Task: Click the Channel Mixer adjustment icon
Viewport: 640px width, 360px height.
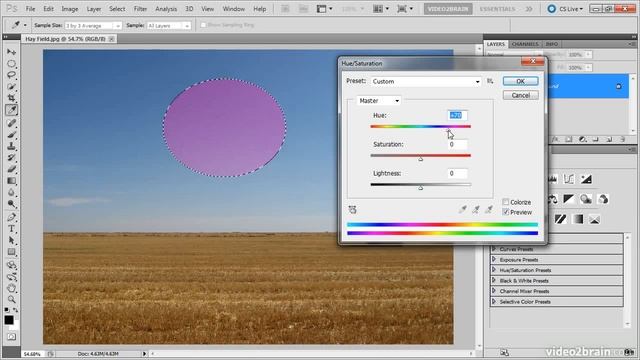Action: 603,199
